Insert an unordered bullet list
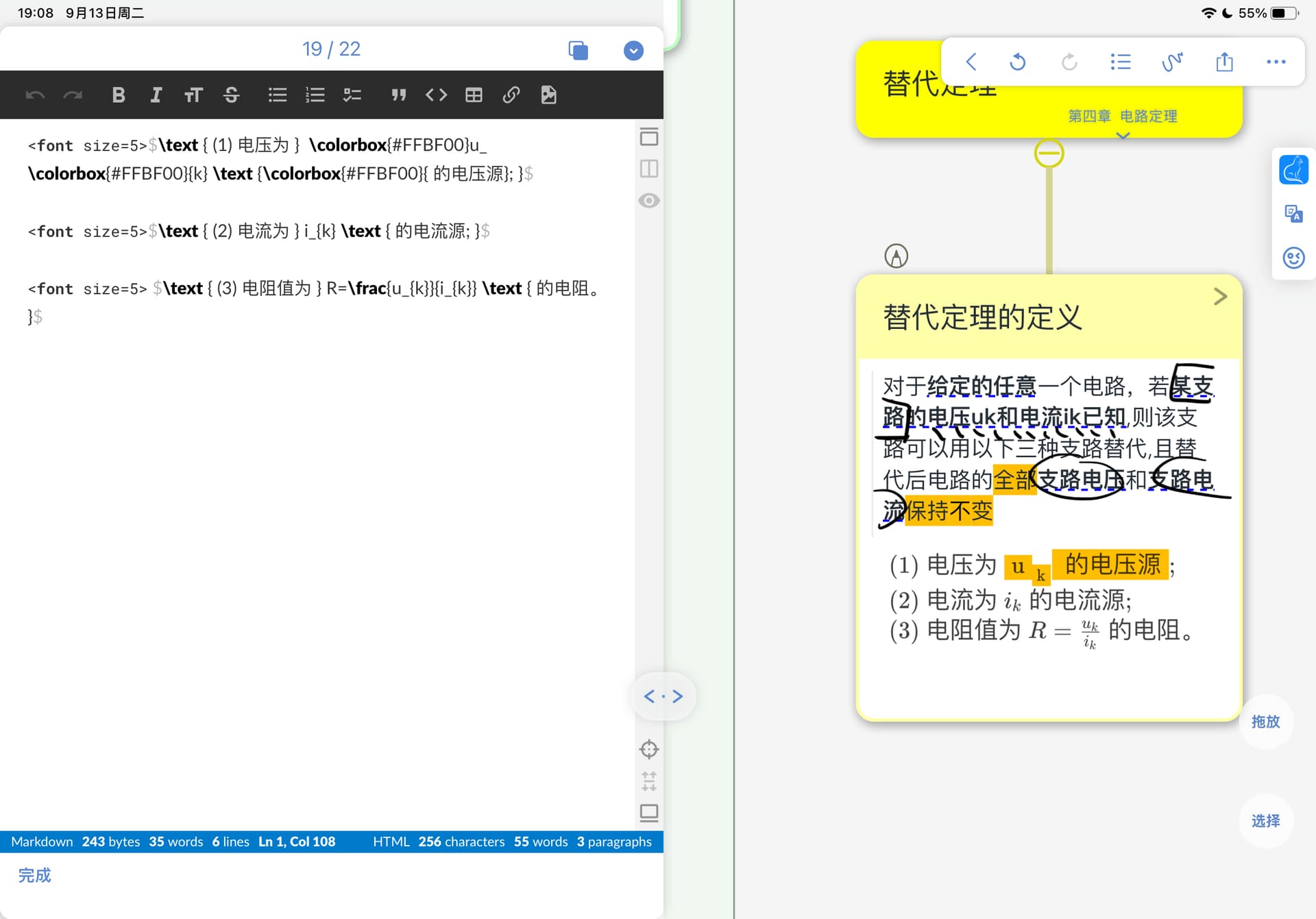The image size is (1316, 919). [x=278, y=95]
